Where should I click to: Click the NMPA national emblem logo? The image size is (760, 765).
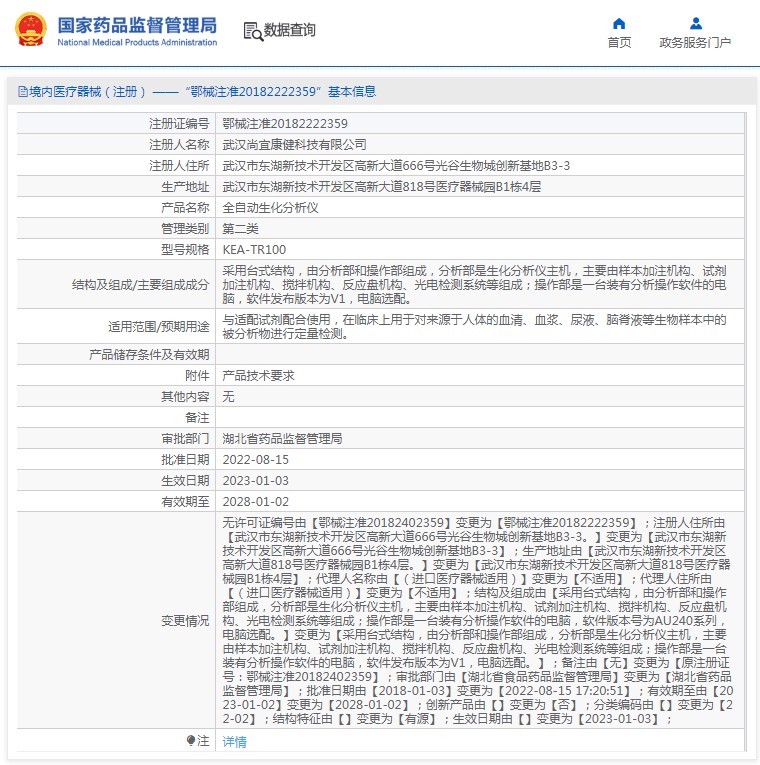tap(31, 30)
